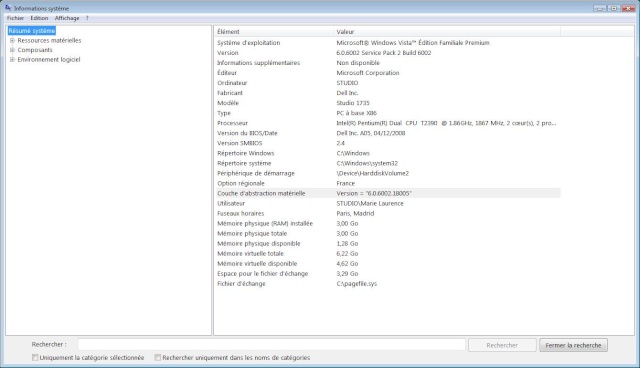Click the Informations système title bar icon

[8, 8]
